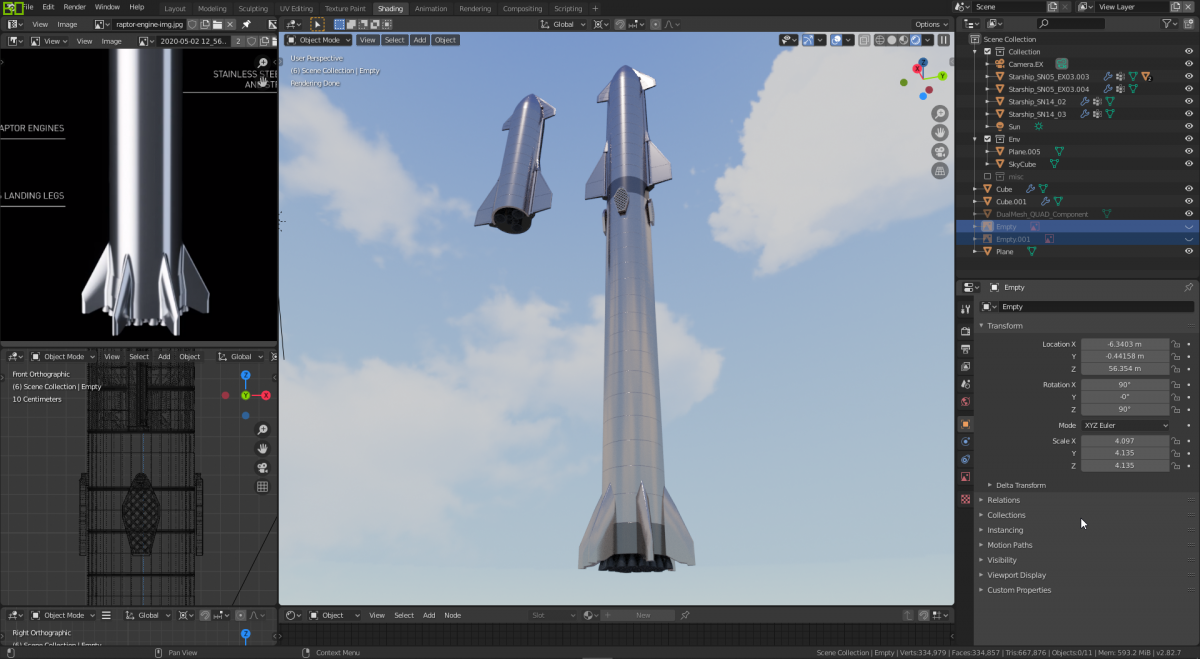Click the pan hand icon in the main viewport

(x=940, y=132)
